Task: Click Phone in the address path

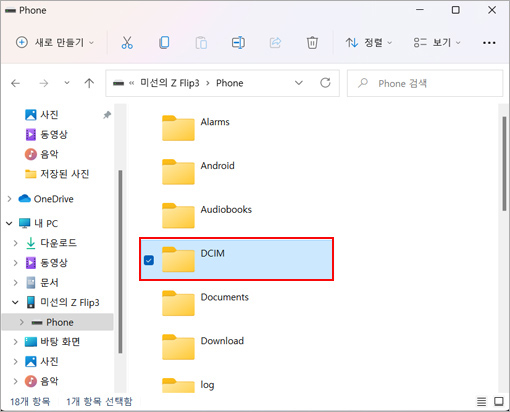Action: tap(230, 83)
